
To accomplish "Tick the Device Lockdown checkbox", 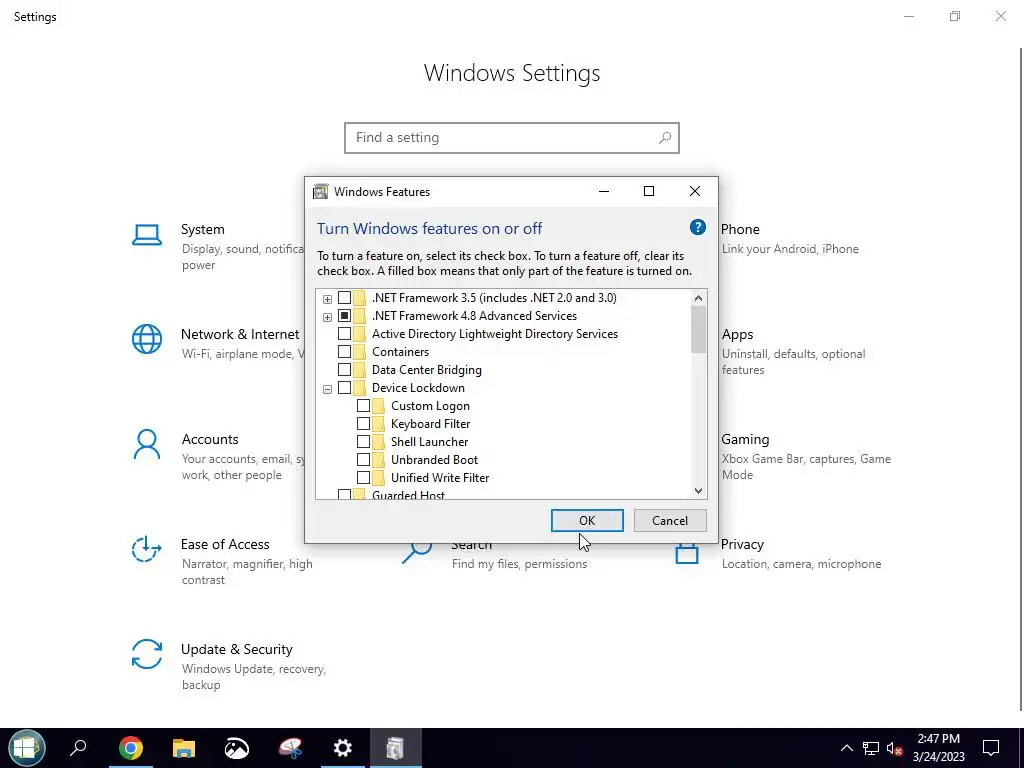I will coord(344,388).
